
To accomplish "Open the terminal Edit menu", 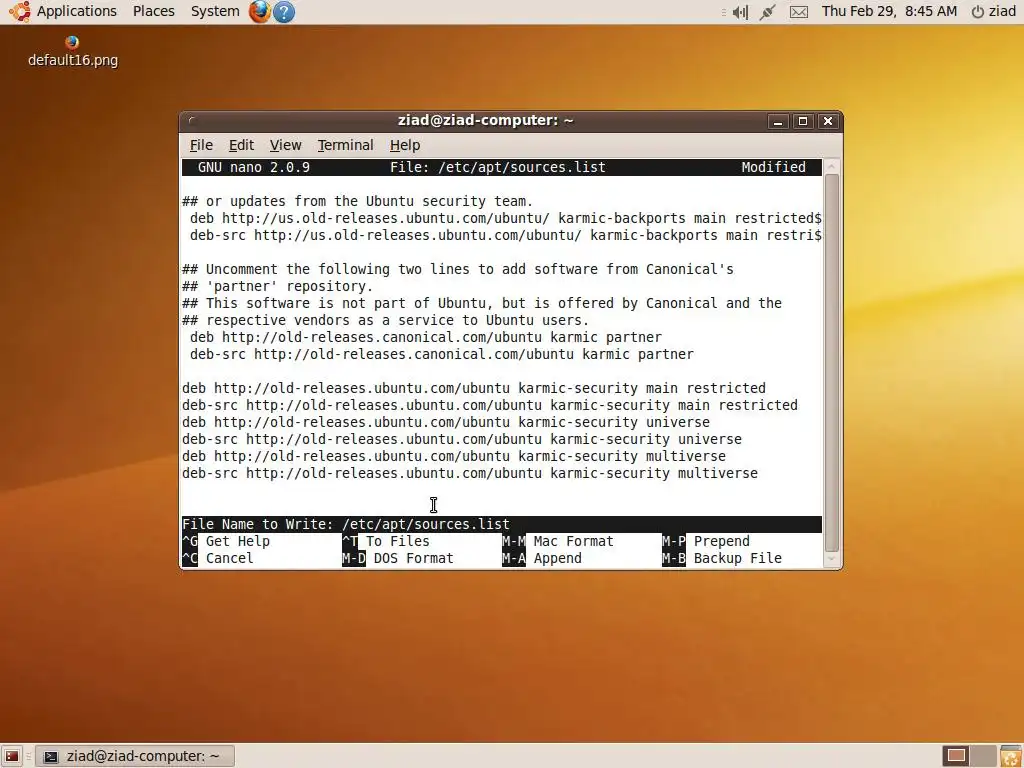I will pyautogui.click(x=241, y=145).
